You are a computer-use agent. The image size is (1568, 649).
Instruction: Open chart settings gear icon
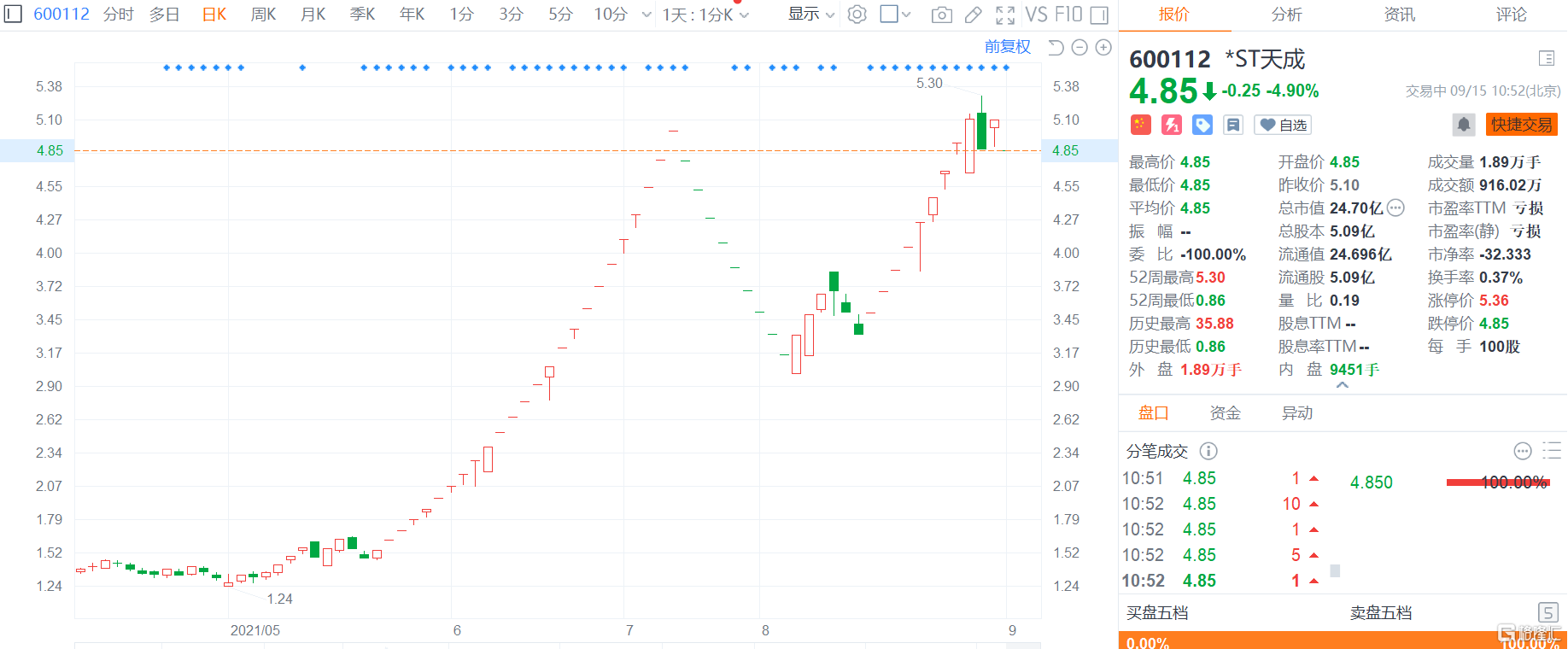point(857,15)
